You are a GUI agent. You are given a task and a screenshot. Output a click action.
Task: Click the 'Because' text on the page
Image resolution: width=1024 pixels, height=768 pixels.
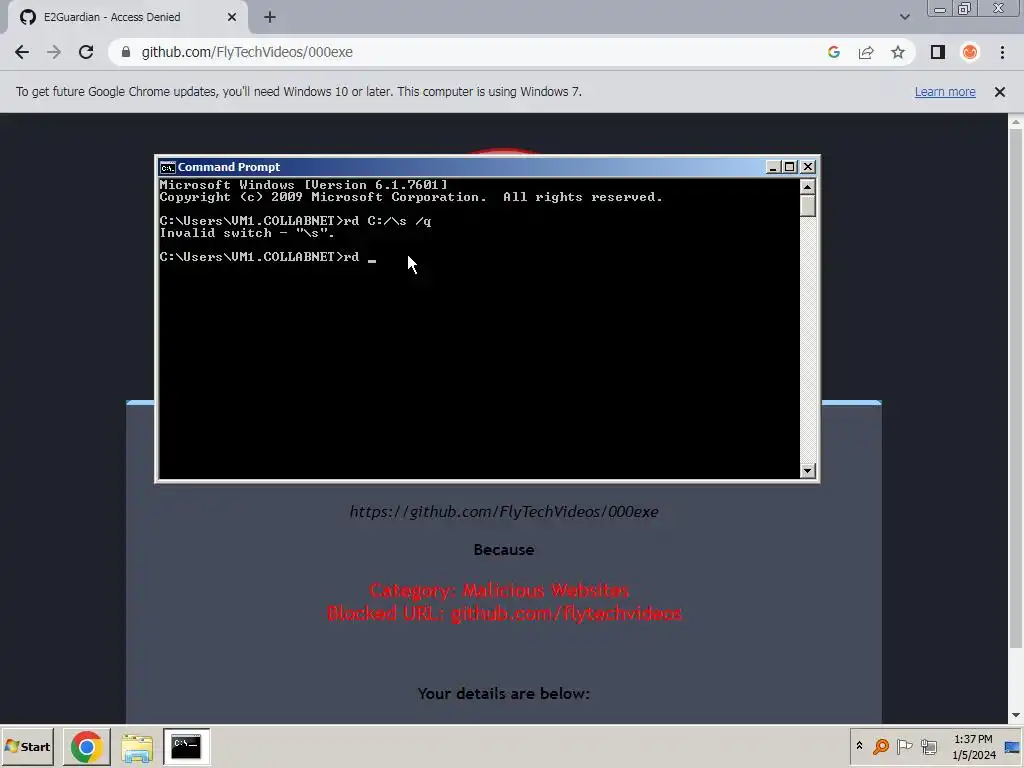[504, 550]
